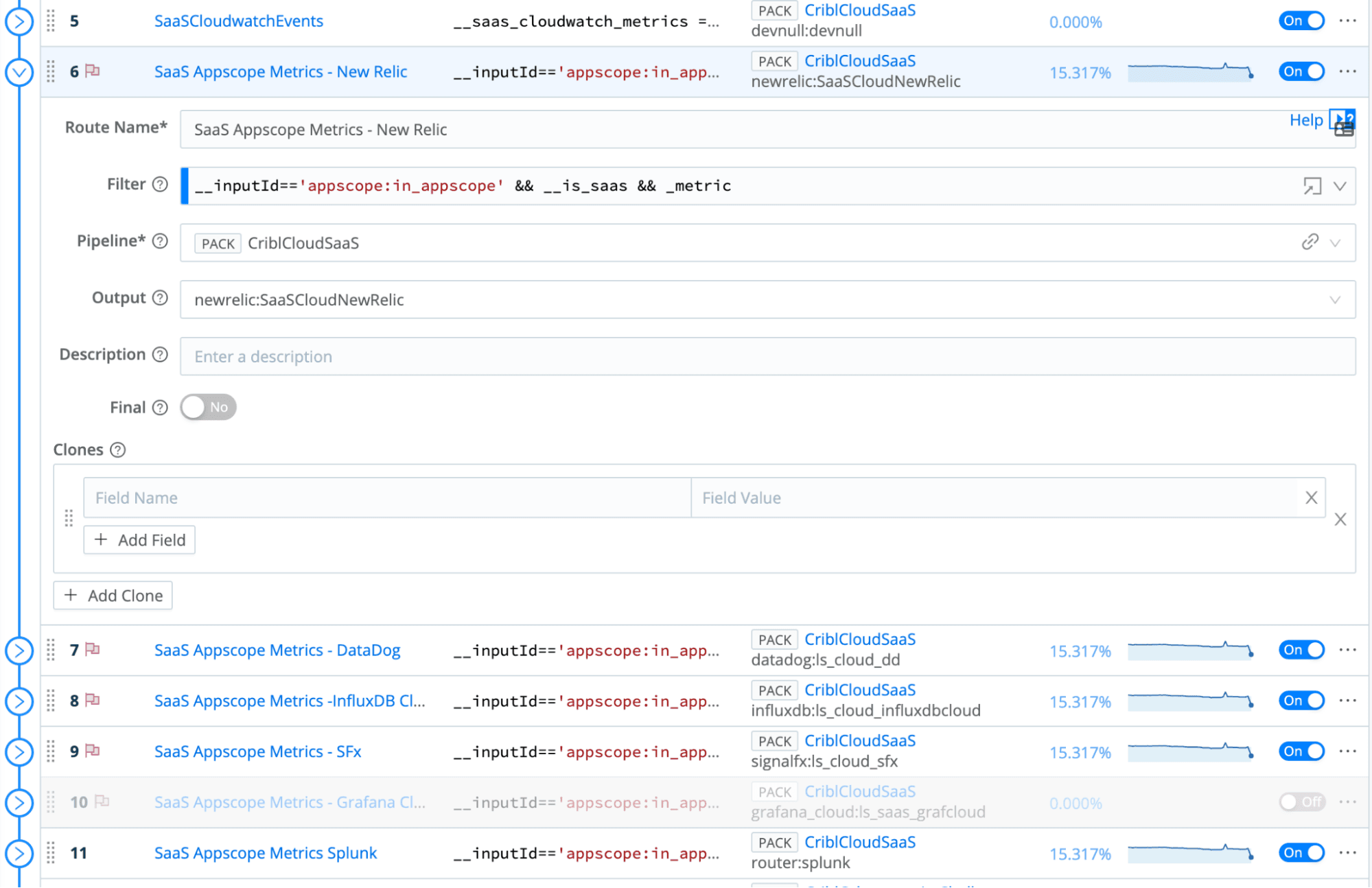Open options menu for route 6

click(x=1347, y=71)
